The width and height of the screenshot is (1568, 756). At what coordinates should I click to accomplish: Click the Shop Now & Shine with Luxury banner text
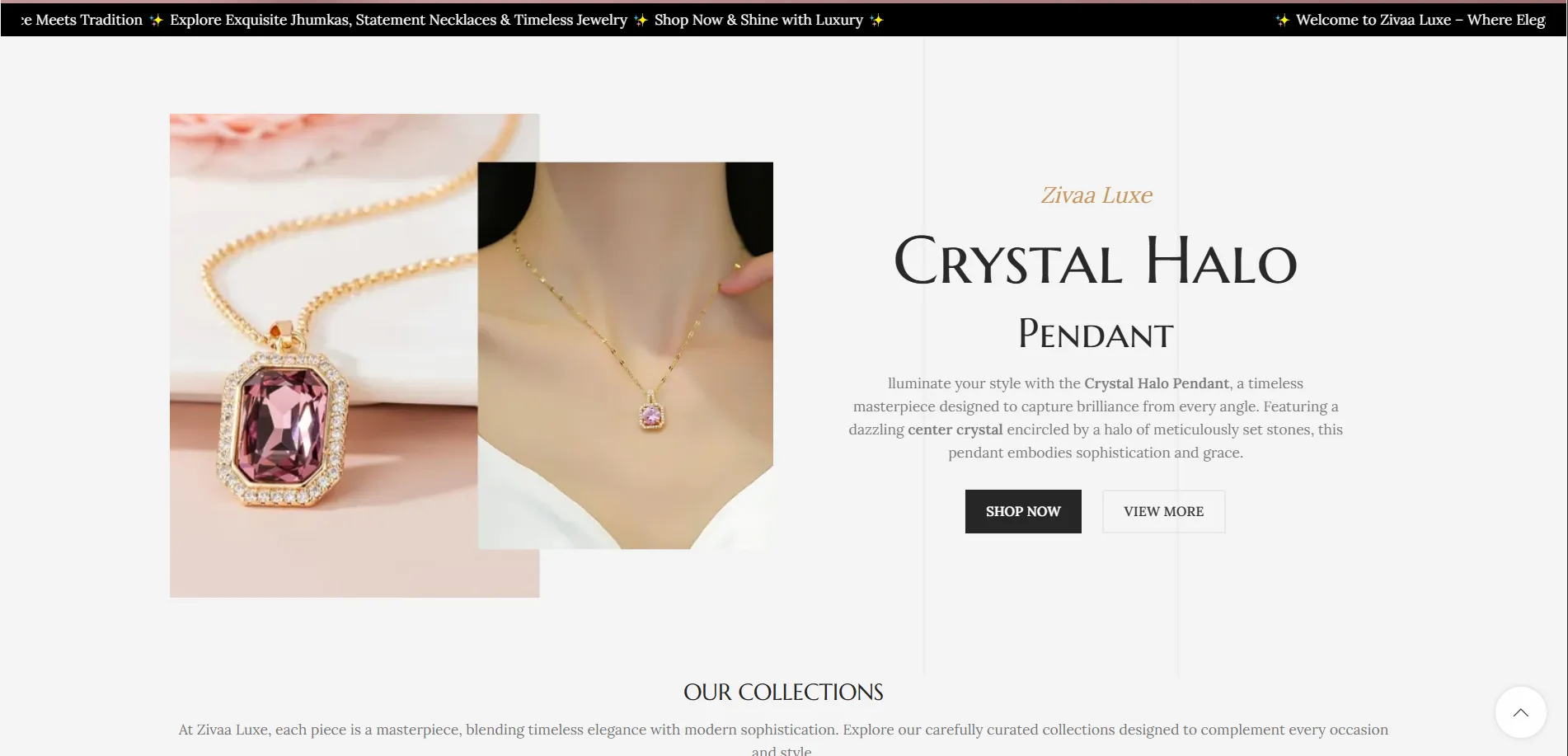pos(758,20)
